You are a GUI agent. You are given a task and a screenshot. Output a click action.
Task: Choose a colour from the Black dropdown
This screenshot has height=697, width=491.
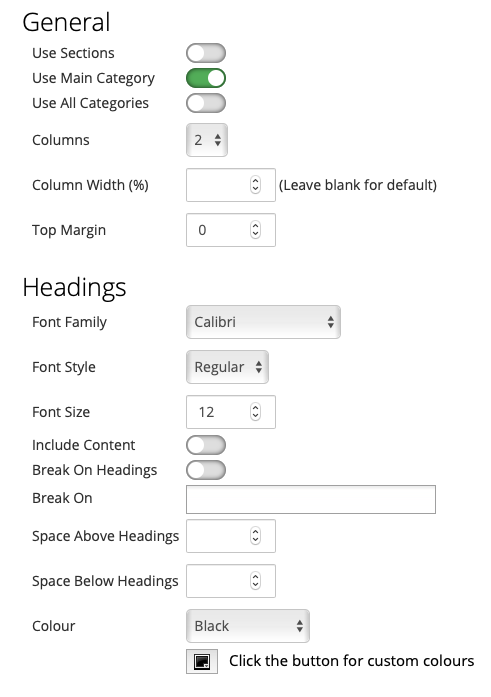(x=248, y=626)
